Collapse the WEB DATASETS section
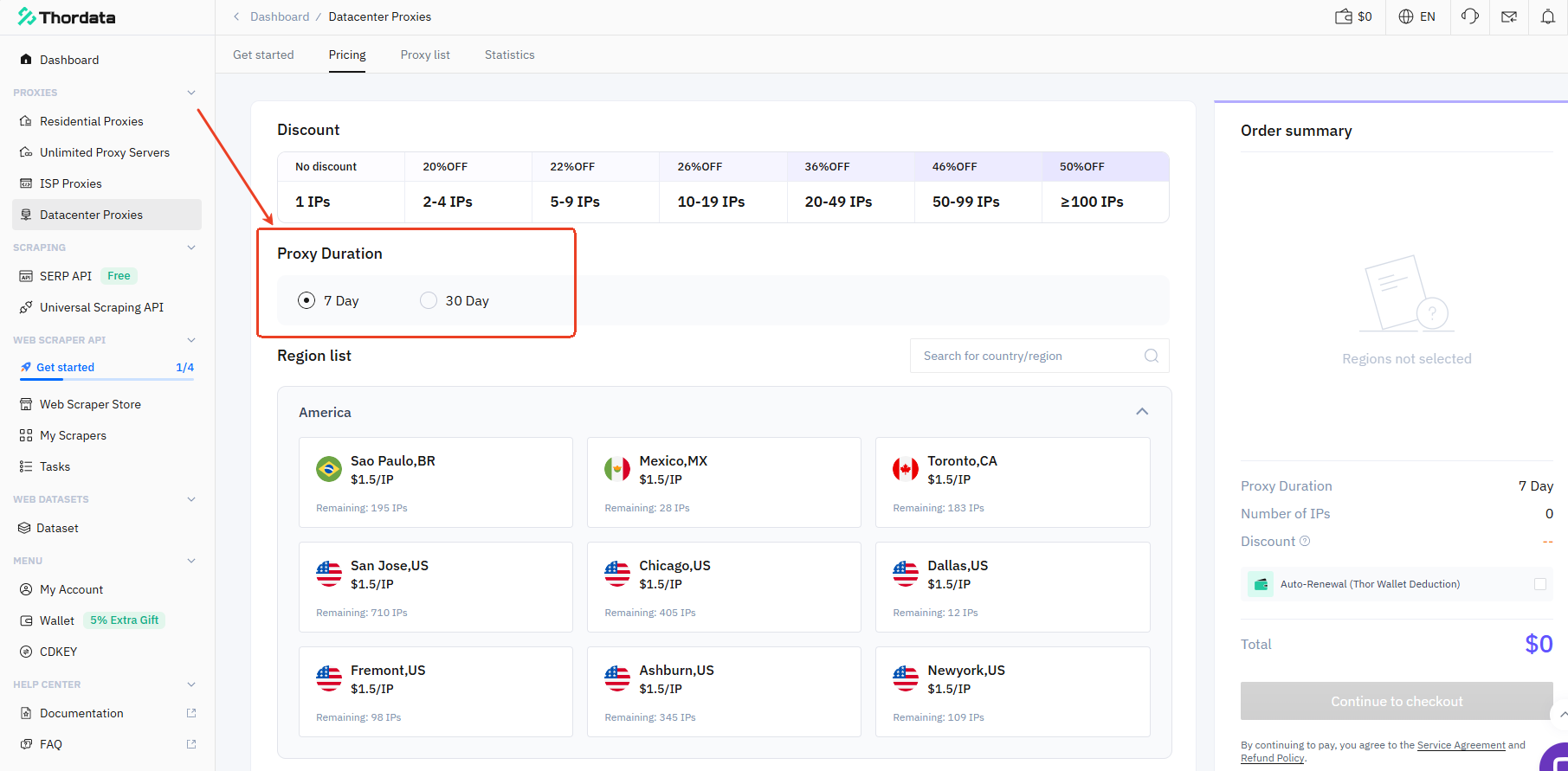 191,499
